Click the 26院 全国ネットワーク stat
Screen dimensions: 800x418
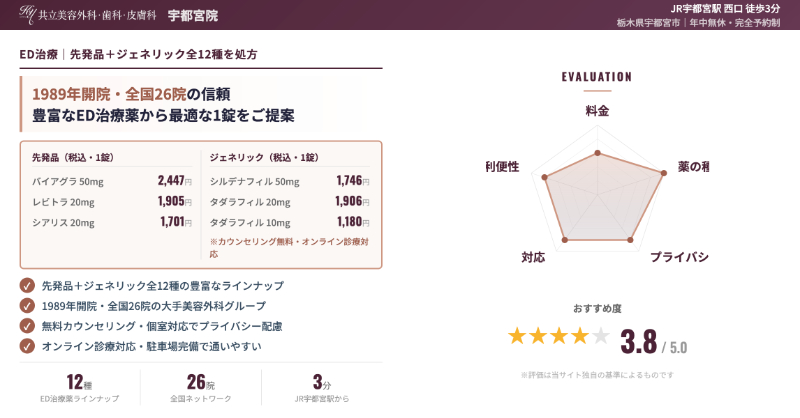pos(201,387)
